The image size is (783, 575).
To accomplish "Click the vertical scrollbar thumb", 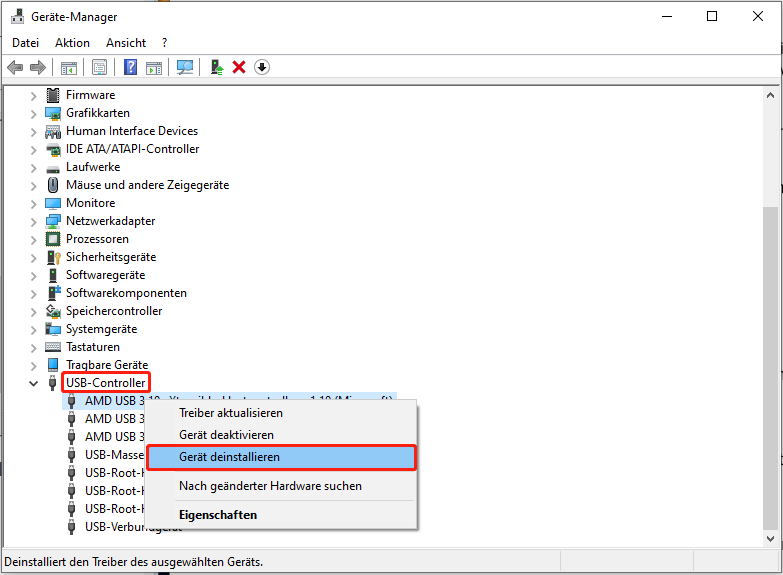I will pyautogui.click(x=770, y=367).
